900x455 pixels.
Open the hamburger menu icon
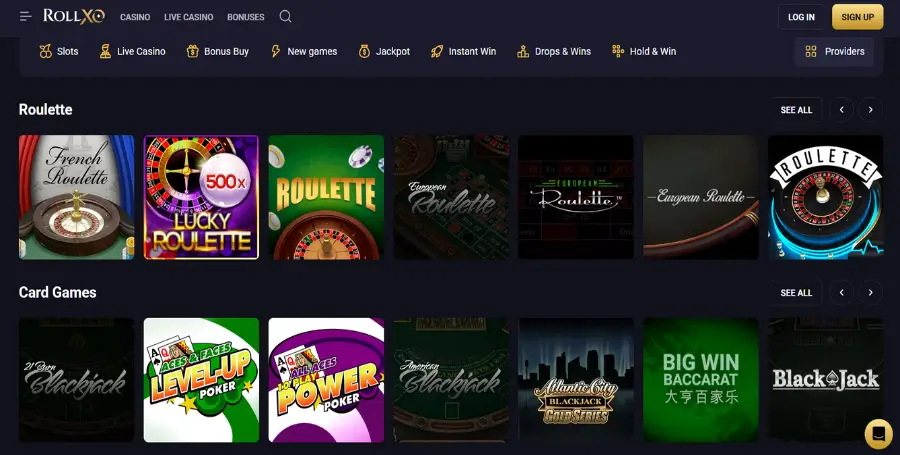[26, 17]
